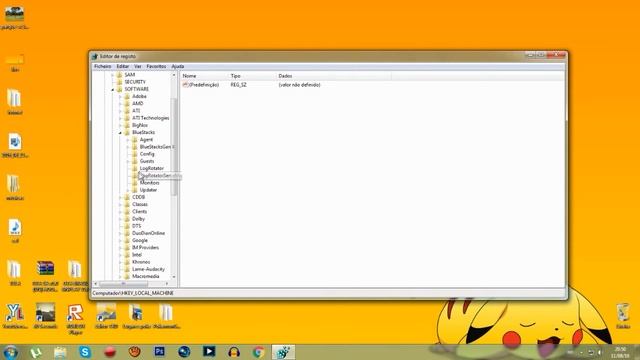Select the Config subkey folder icon
640x360 pixels.
(135, 154)
